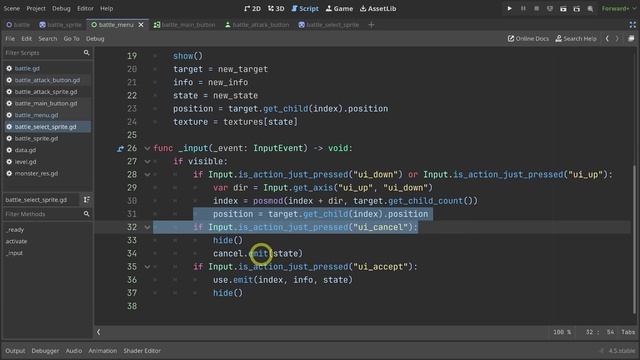Focus the Filter Scripts field
The width and height of the screenshot is (640, 360).
click(47, 53)
